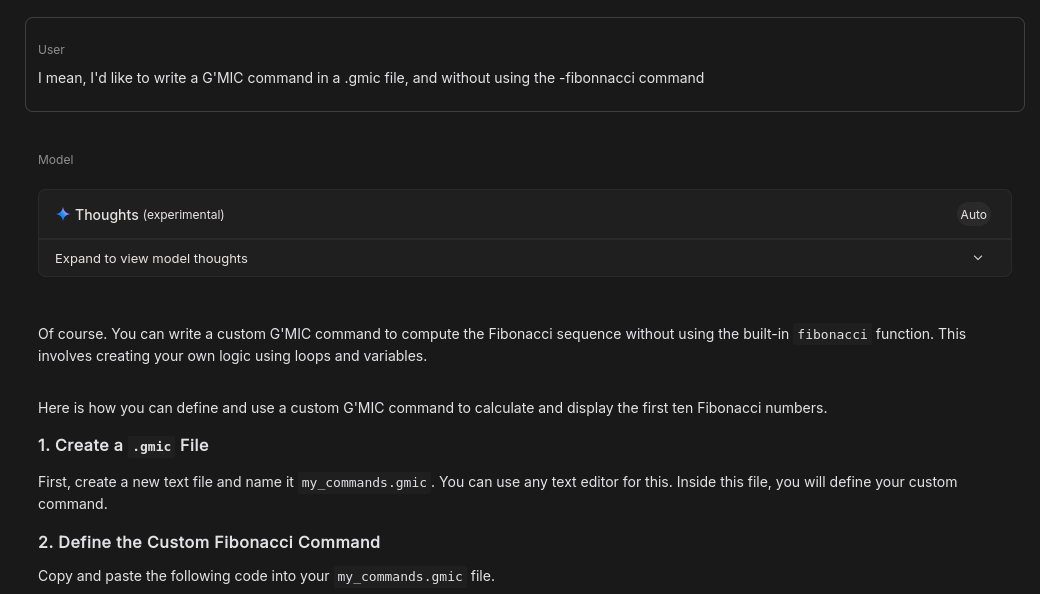Screen dimensions: 1040x594
Task: Click the blue sparkle Thoughts icon
Action: 63,214
